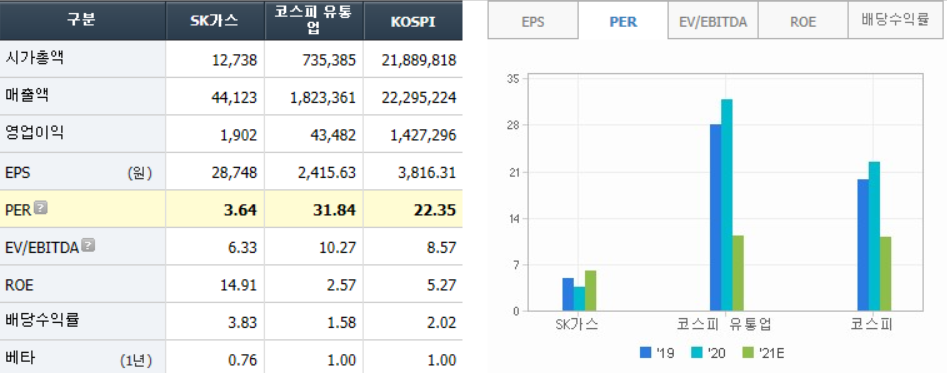
Task: Click EV/EBITDA value 10.27
Action: click(x=339, y=247)
